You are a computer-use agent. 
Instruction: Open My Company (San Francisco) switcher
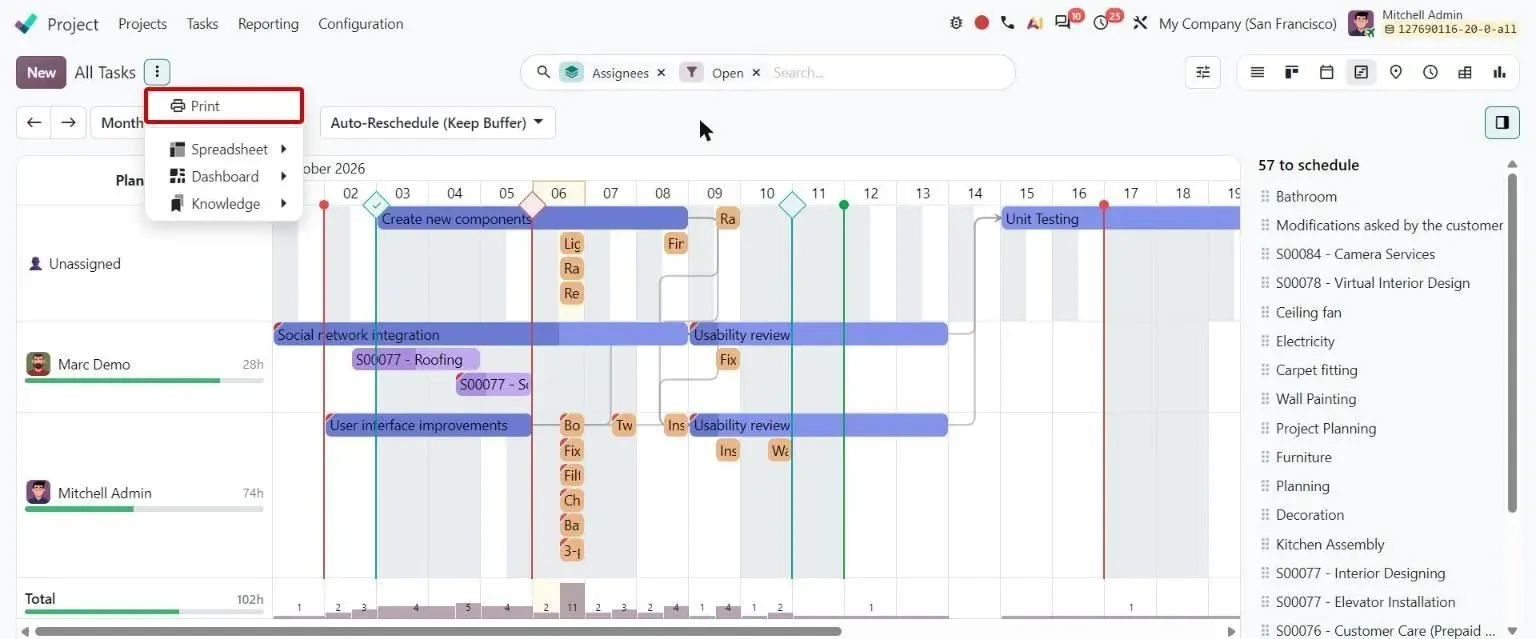(1247, 23)
